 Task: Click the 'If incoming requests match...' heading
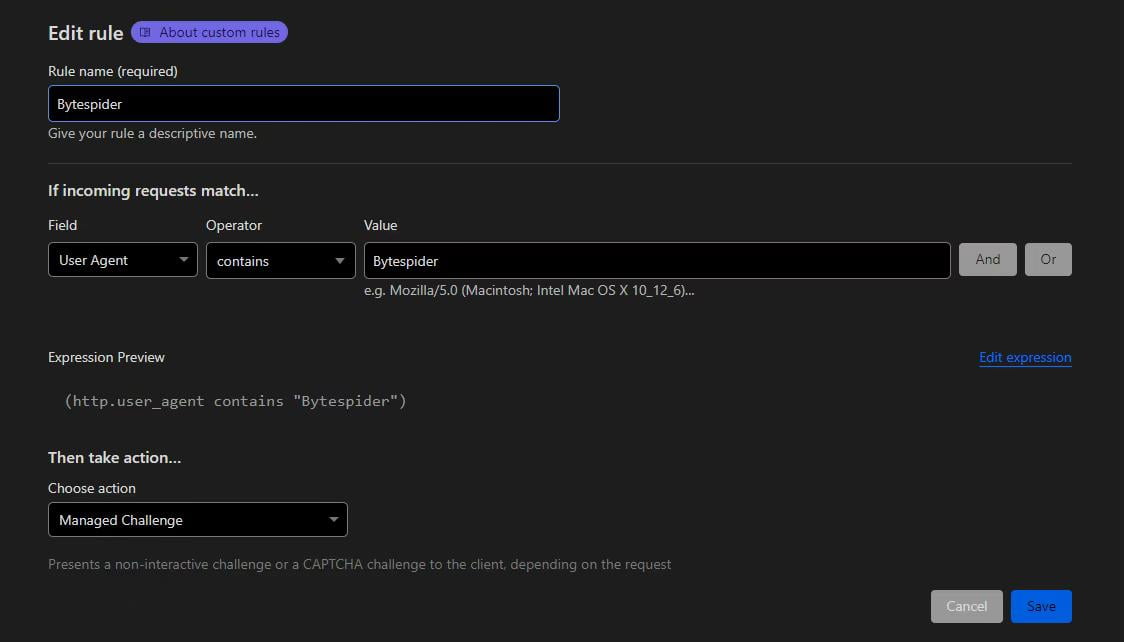pos(153,191)
